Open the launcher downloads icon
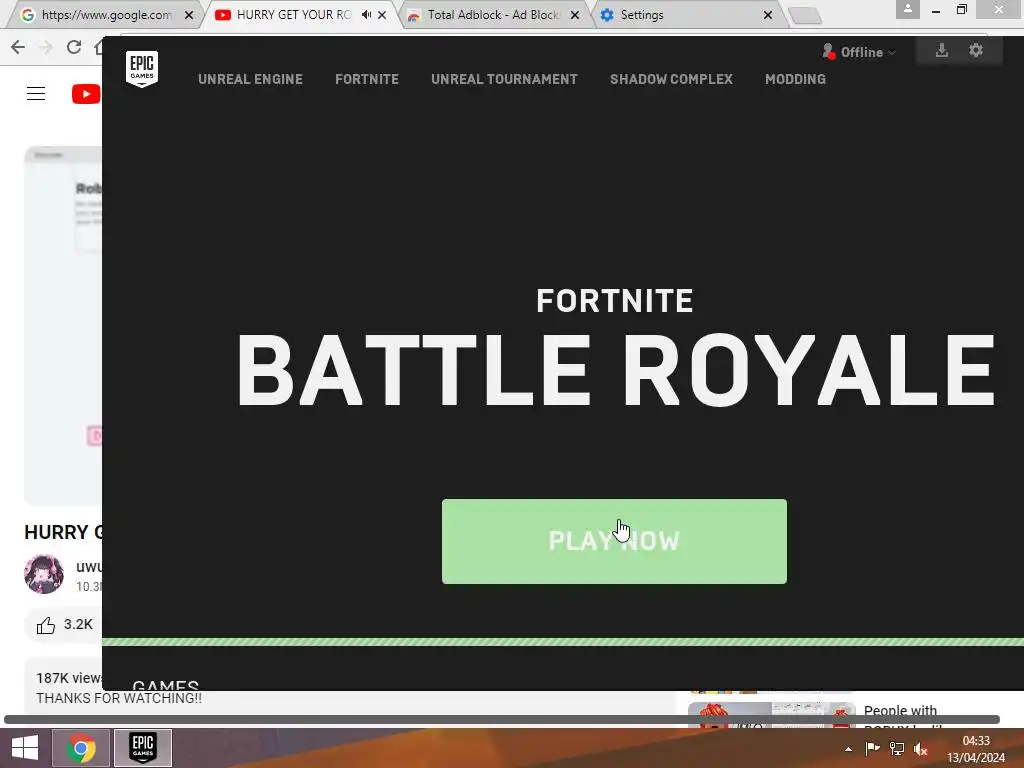Image resolution: width=1024 pixels, height=768 pixels. pyautogui.click(x=942, y=50)
